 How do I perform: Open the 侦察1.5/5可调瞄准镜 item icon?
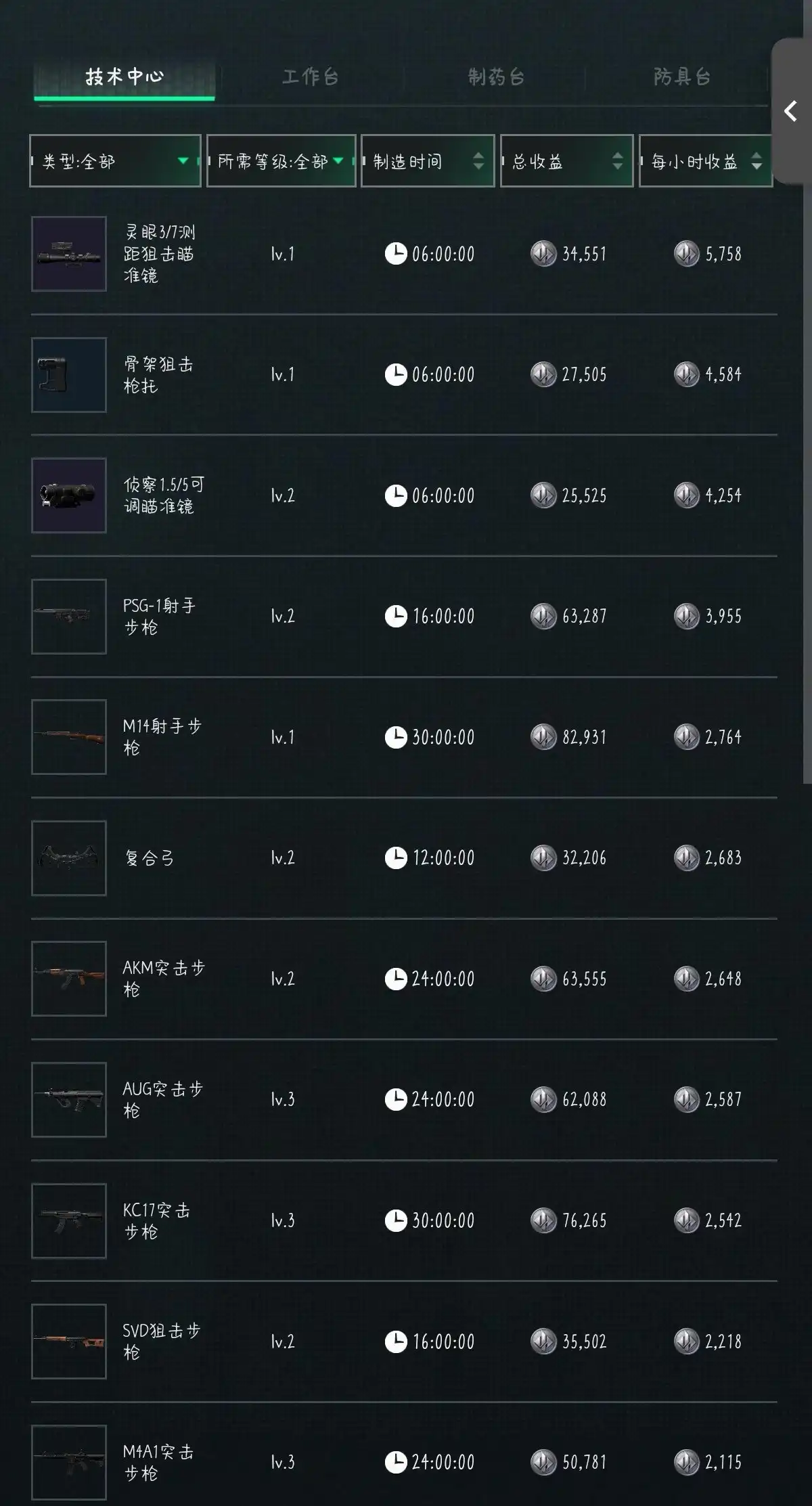point(69,495)
